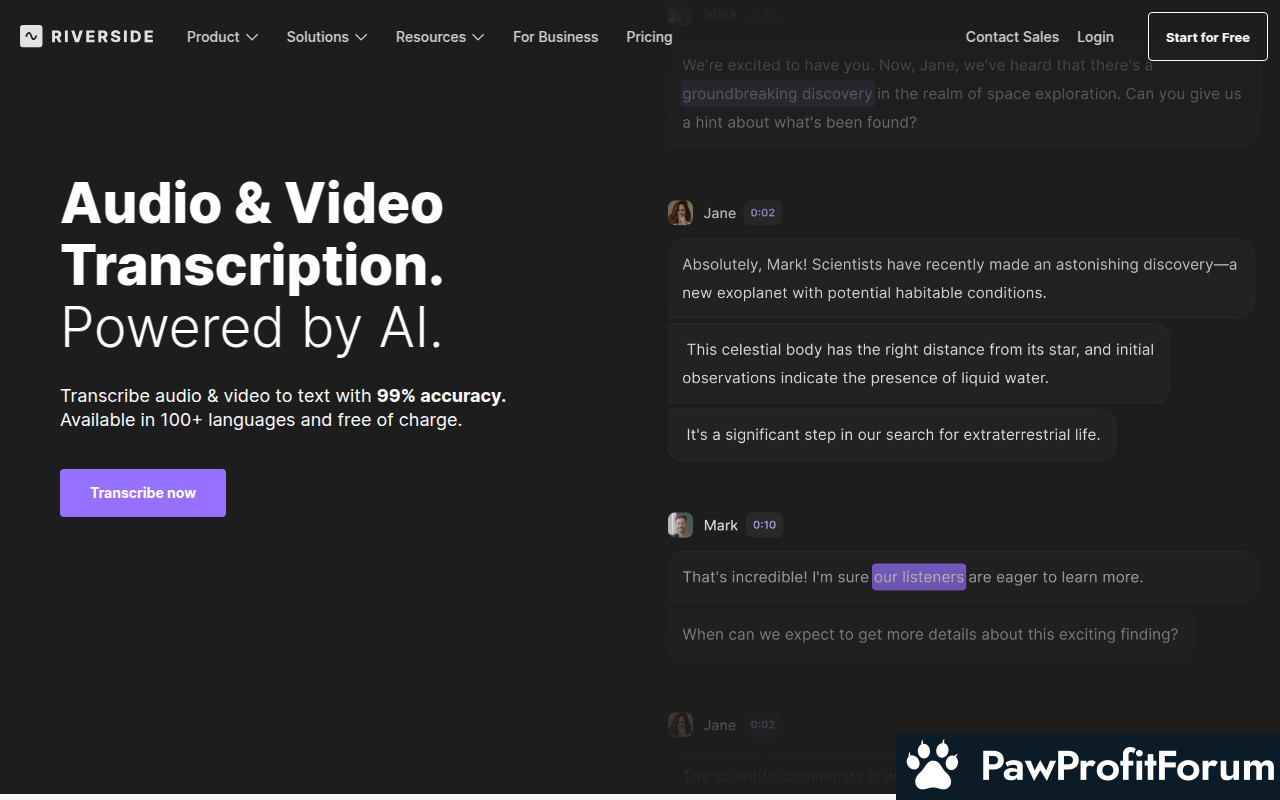Click the purple Transcribe now button
The width and height of the screenshot is (1280, 800).
coord(143,493)
